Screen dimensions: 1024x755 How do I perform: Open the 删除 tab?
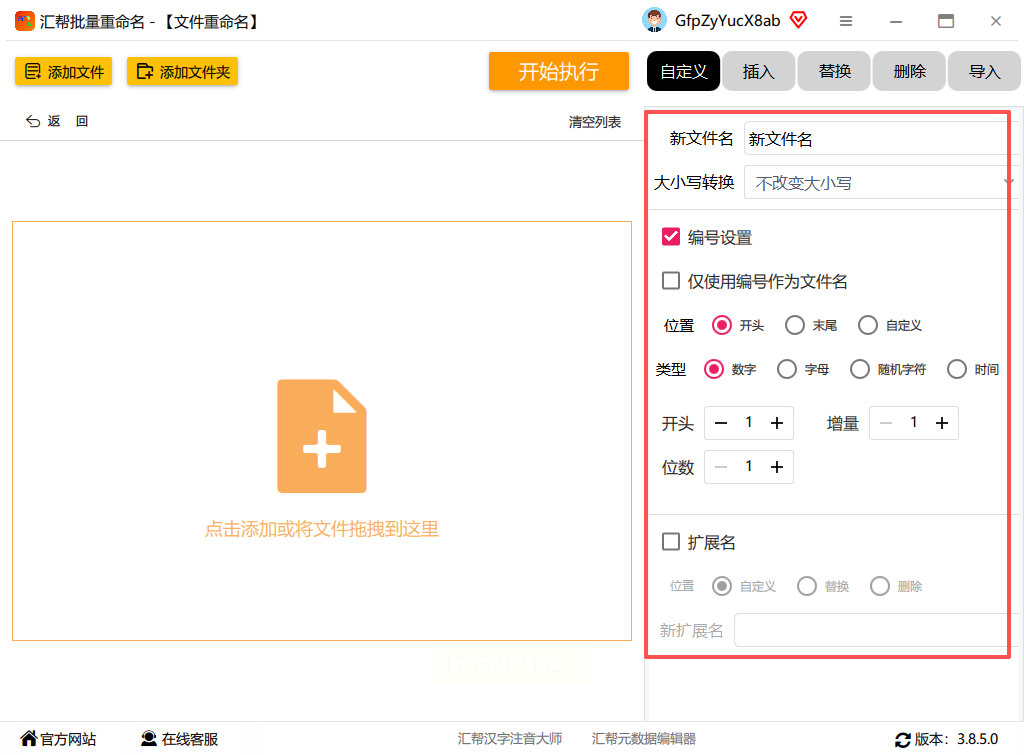tap(909, 71)
